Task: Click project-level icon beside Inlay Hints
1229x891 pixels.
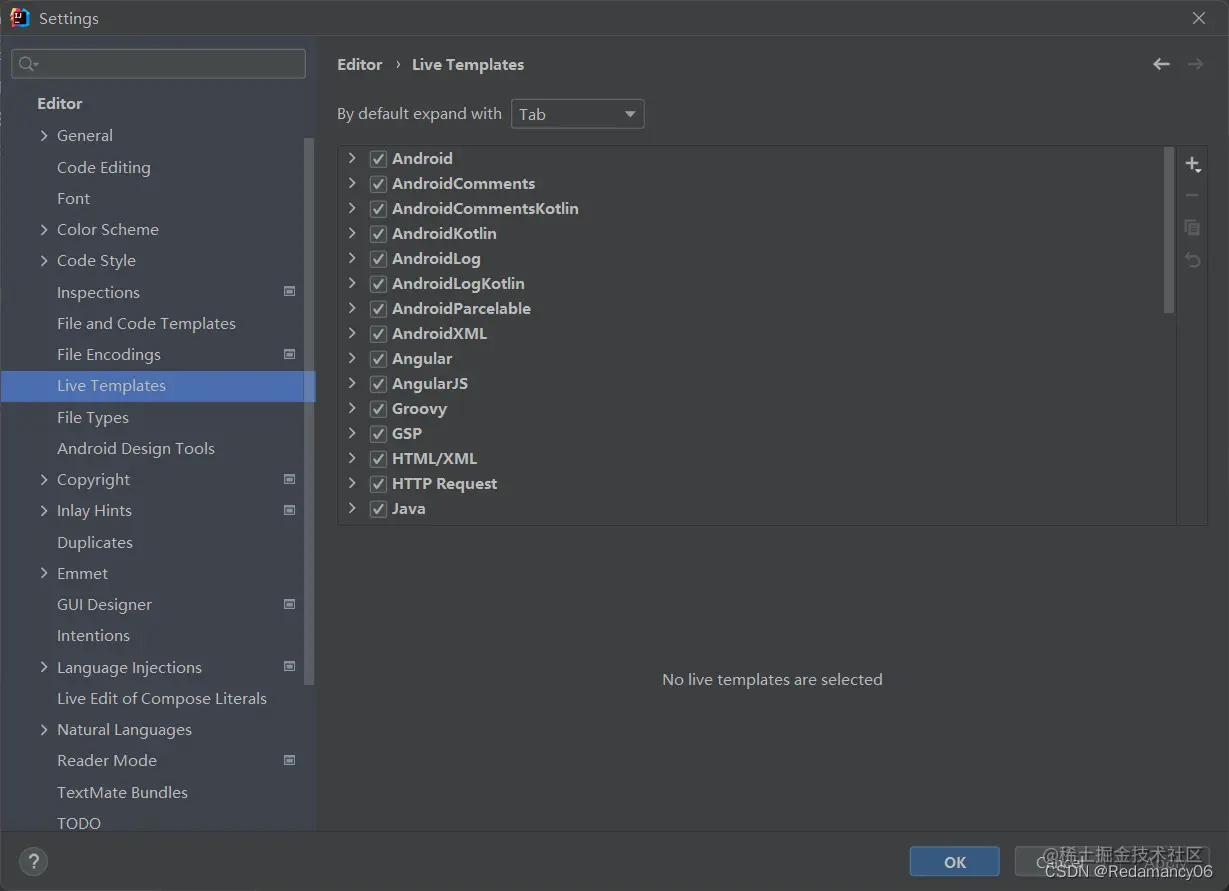Action: (290, 510)
